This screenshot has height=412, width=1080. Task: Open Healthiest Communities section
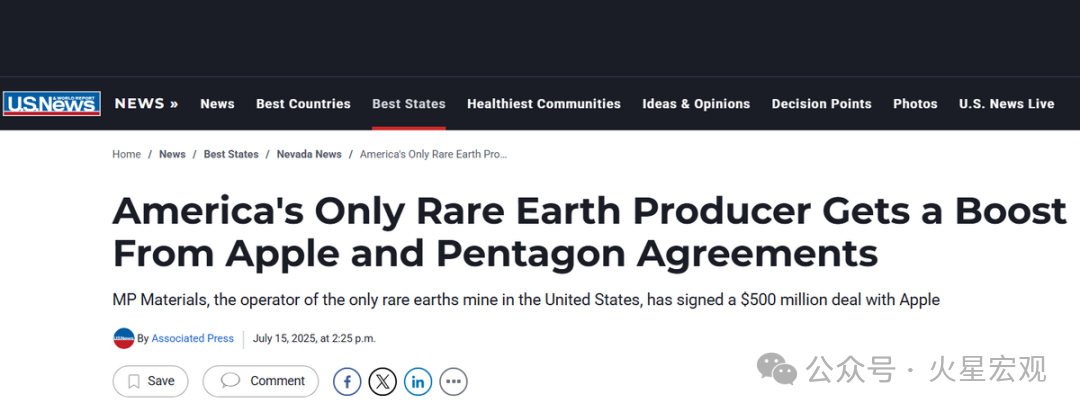[544, 104]
